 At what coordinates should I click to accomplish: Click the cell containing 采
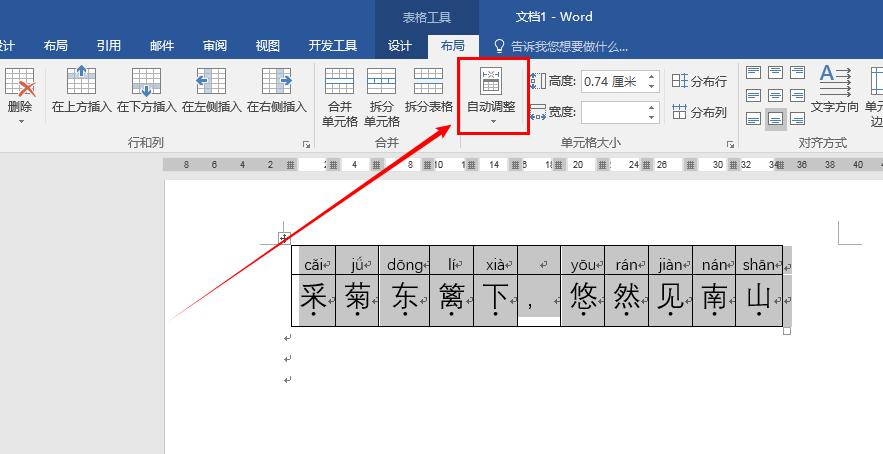pyautogui.click(x=314, y=300)
